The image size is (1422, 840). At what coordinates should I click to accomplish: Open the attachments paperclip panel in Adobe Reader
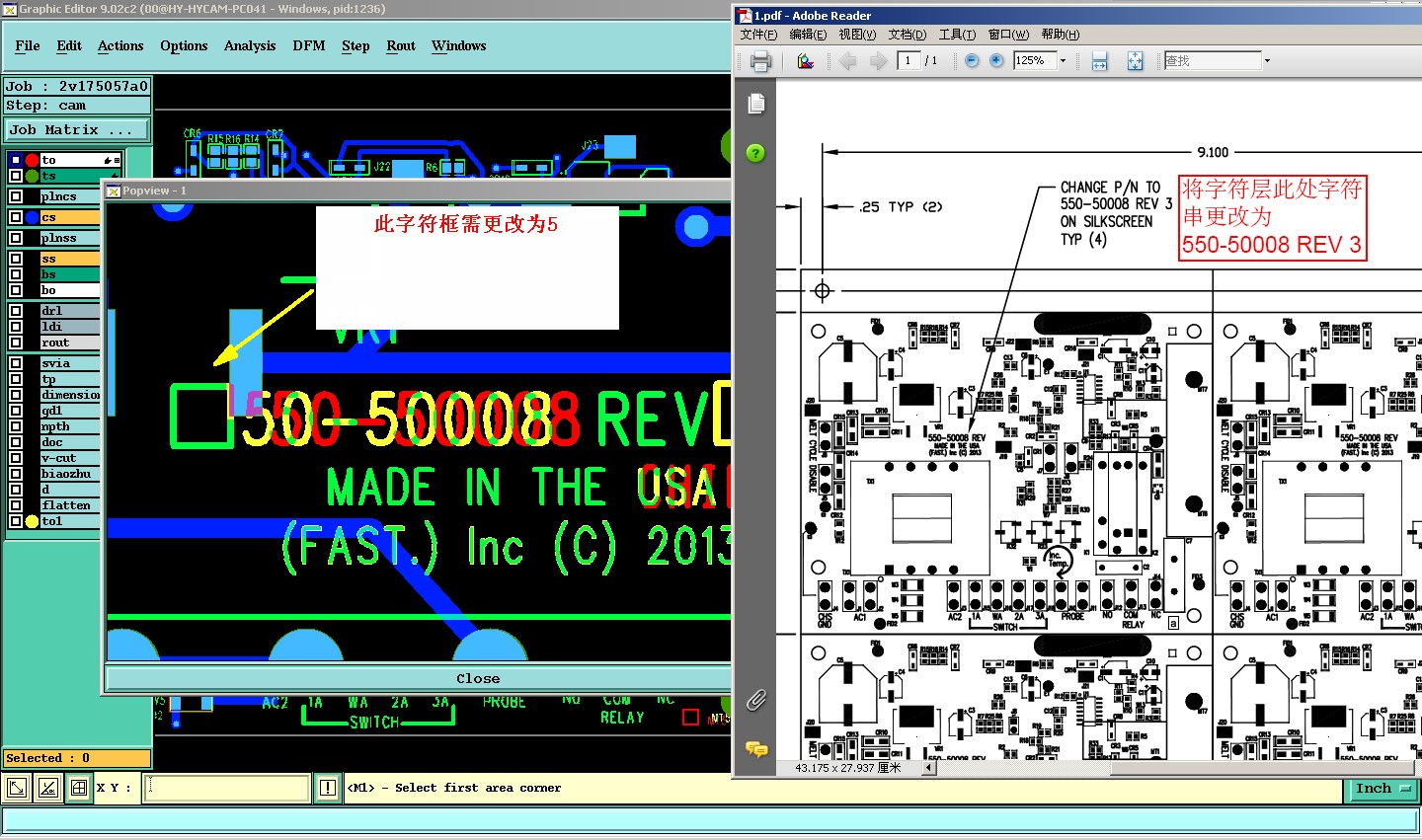click(x=756, y=700)
